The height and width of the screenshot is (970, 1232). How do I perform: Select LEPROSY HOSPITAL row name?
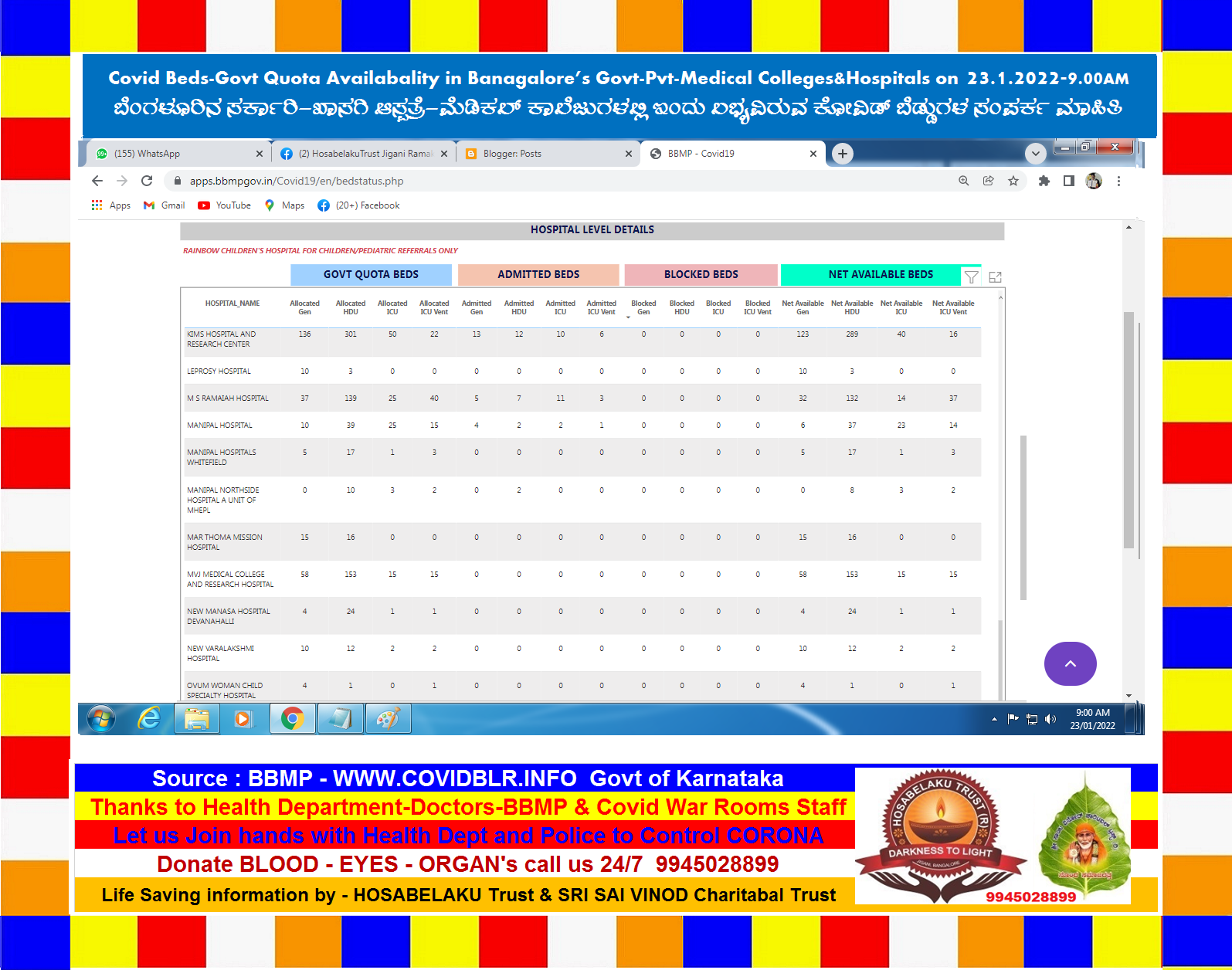click(x=219, y=371)
